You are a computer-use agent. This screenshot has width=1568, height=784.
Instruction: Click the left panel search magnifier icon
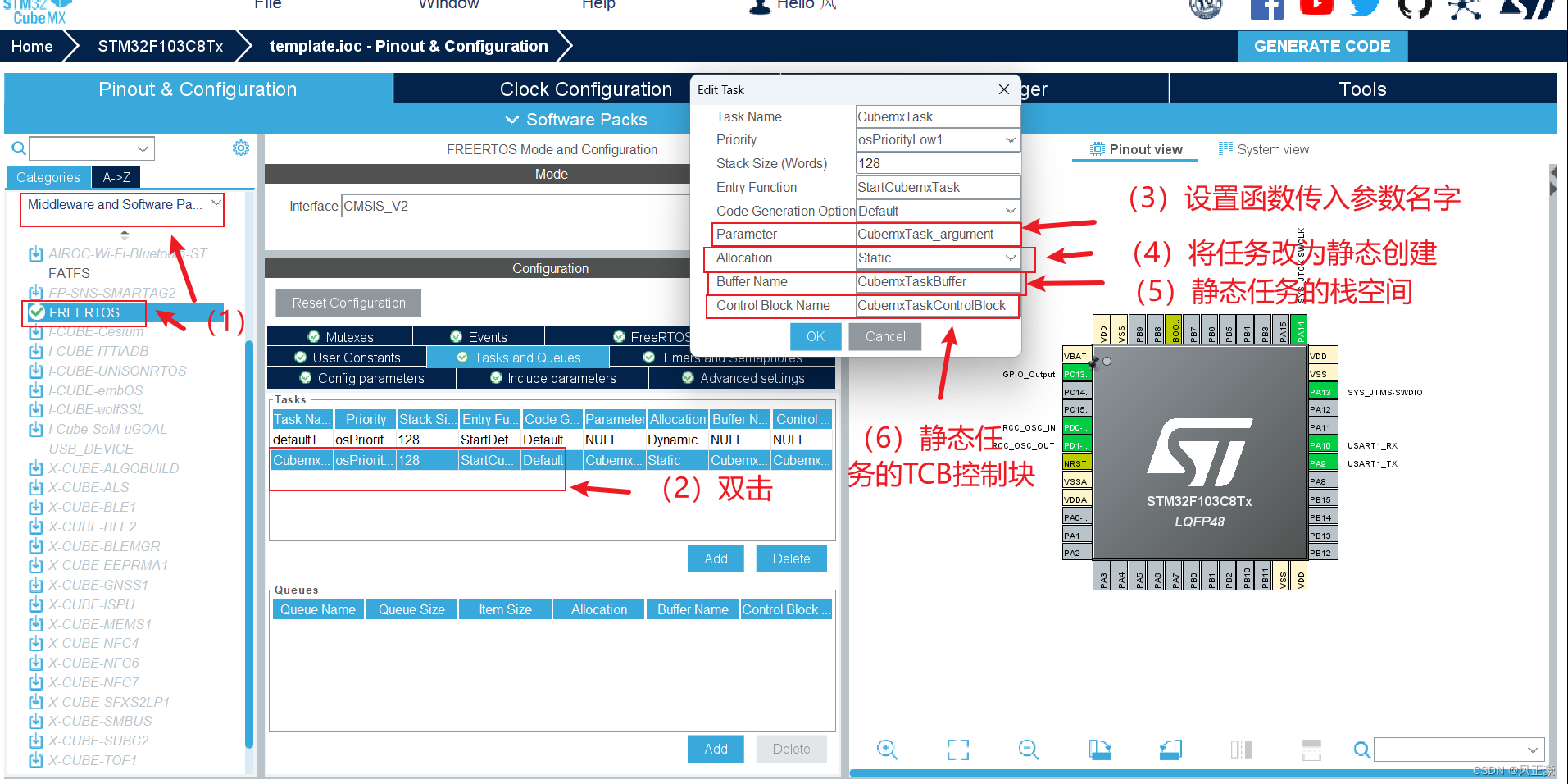tap(18, 148)
